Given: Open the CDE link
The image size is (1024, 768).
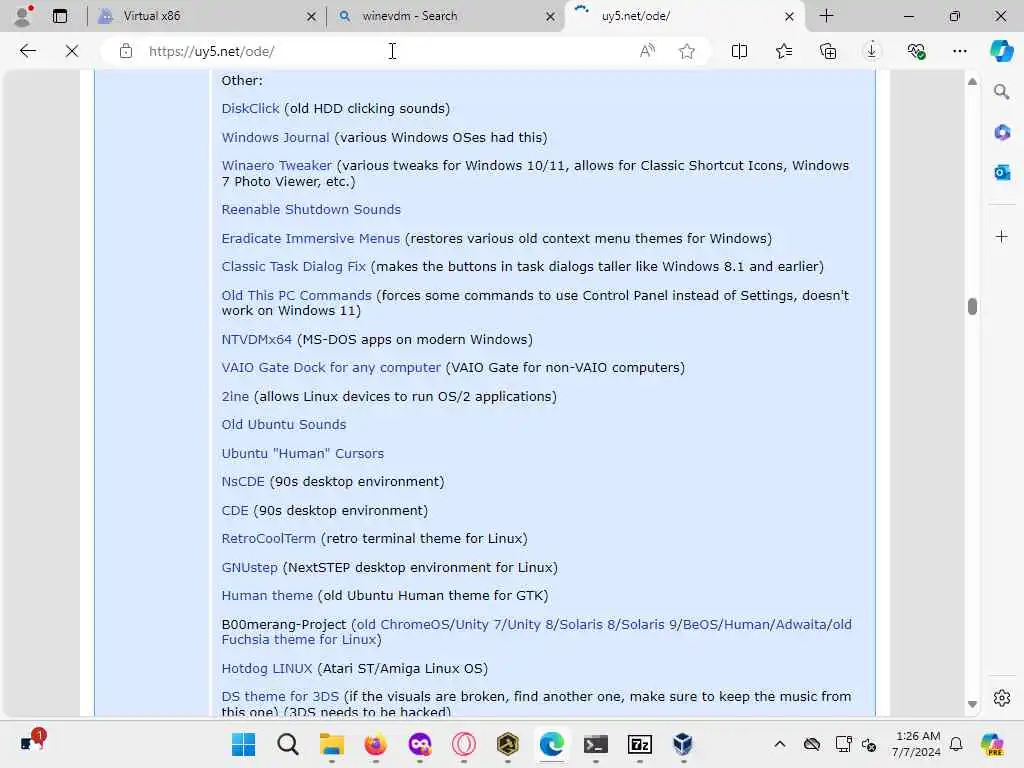Looking at the screenshot, I should pyautogui.click(x=234, y=510).
